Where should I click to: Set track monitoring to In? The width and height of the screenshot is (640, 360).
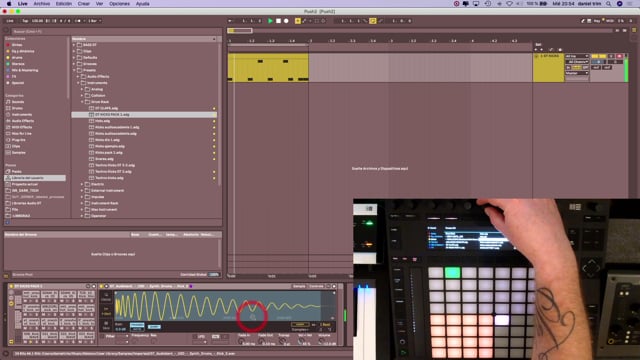568,67
